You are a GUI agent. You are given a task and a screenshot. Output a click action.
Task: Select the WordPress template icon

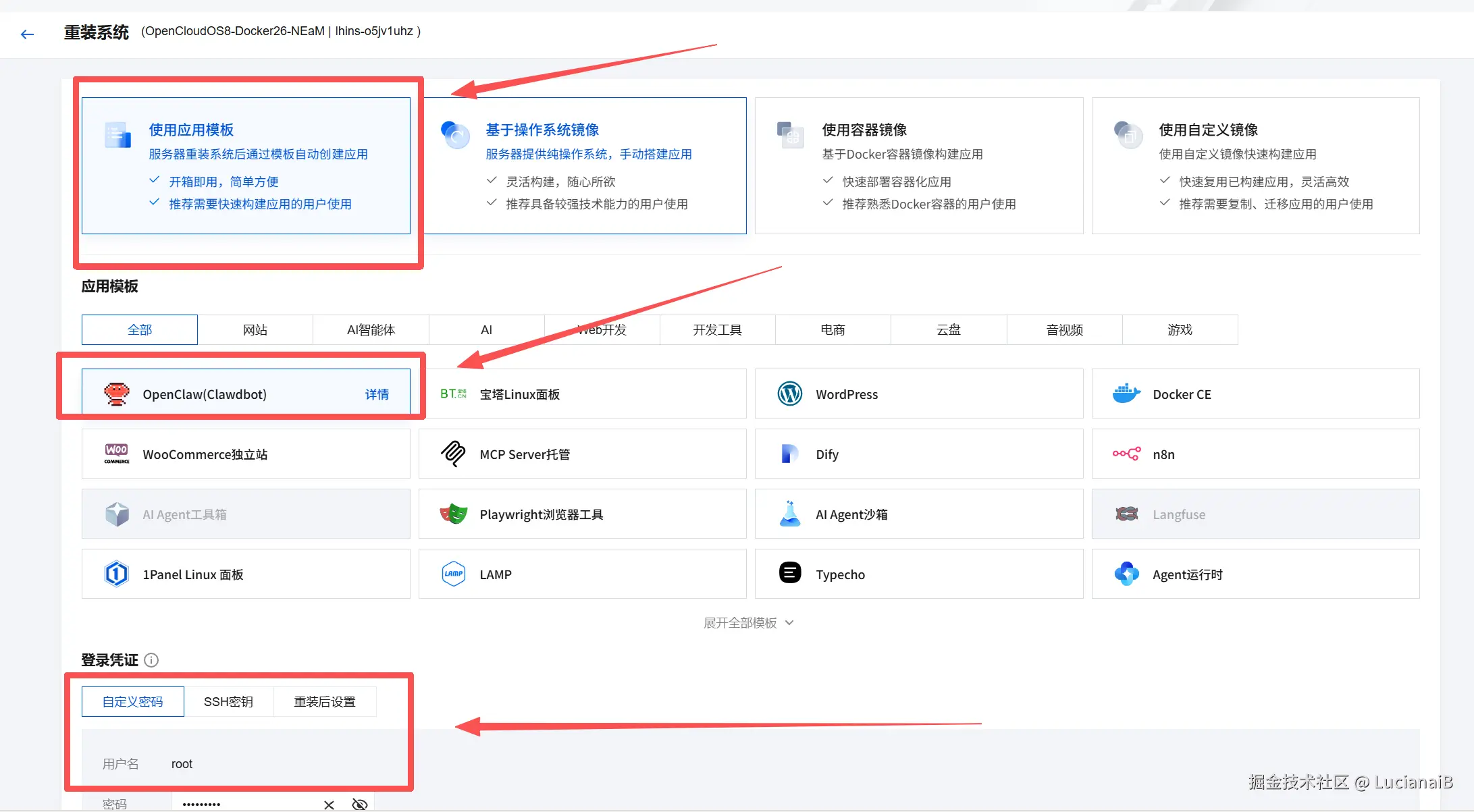point(789,394)
